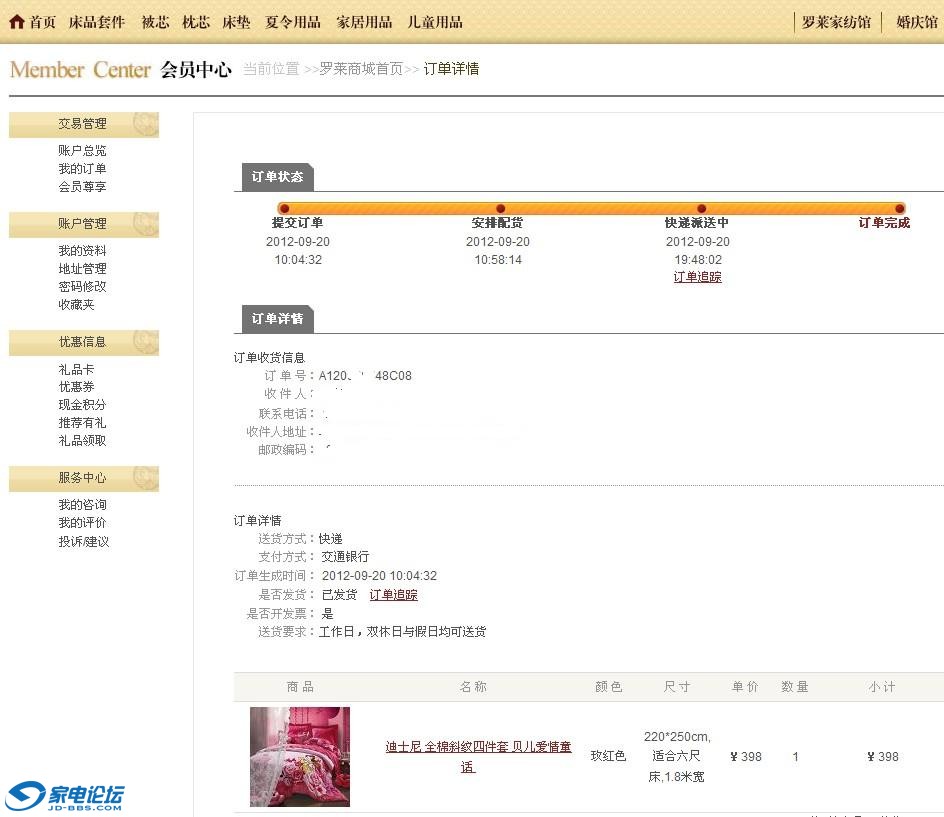944x817 pixels.
Task: Go to 地址管理 in account management
Action: (82, 269)
